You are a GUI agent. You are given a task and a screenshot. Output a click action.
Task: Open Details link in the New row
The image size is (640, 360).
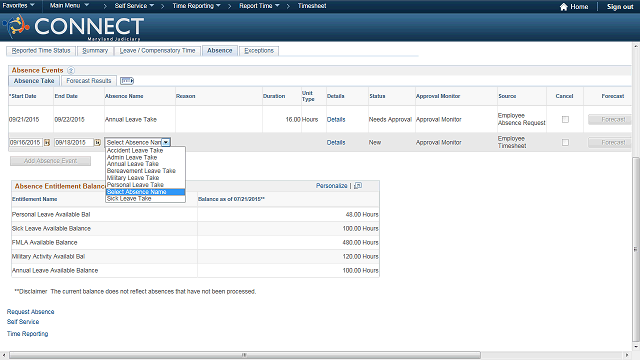click(x=336, y=142)
